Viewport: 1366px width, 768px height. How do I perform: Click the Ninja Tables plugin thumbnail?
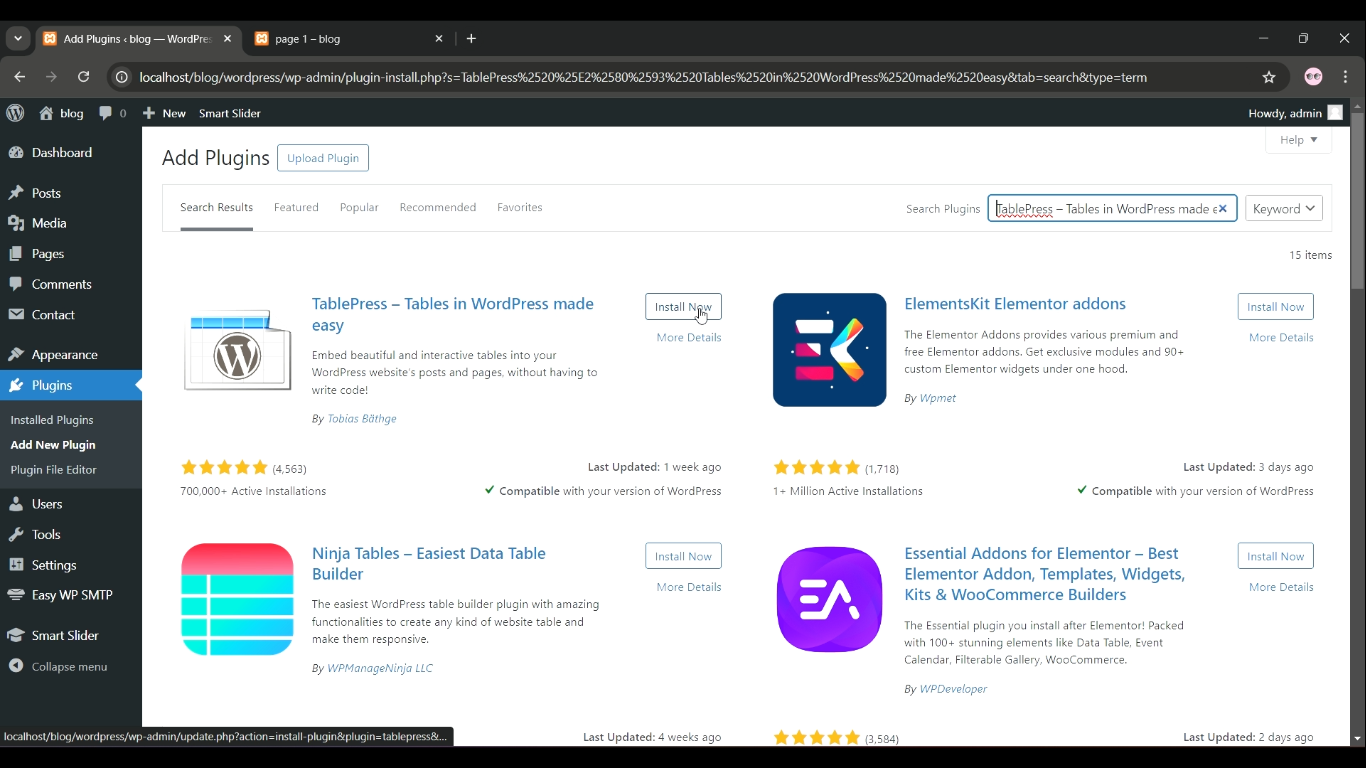pyautogui.click(x=237, y=599)
